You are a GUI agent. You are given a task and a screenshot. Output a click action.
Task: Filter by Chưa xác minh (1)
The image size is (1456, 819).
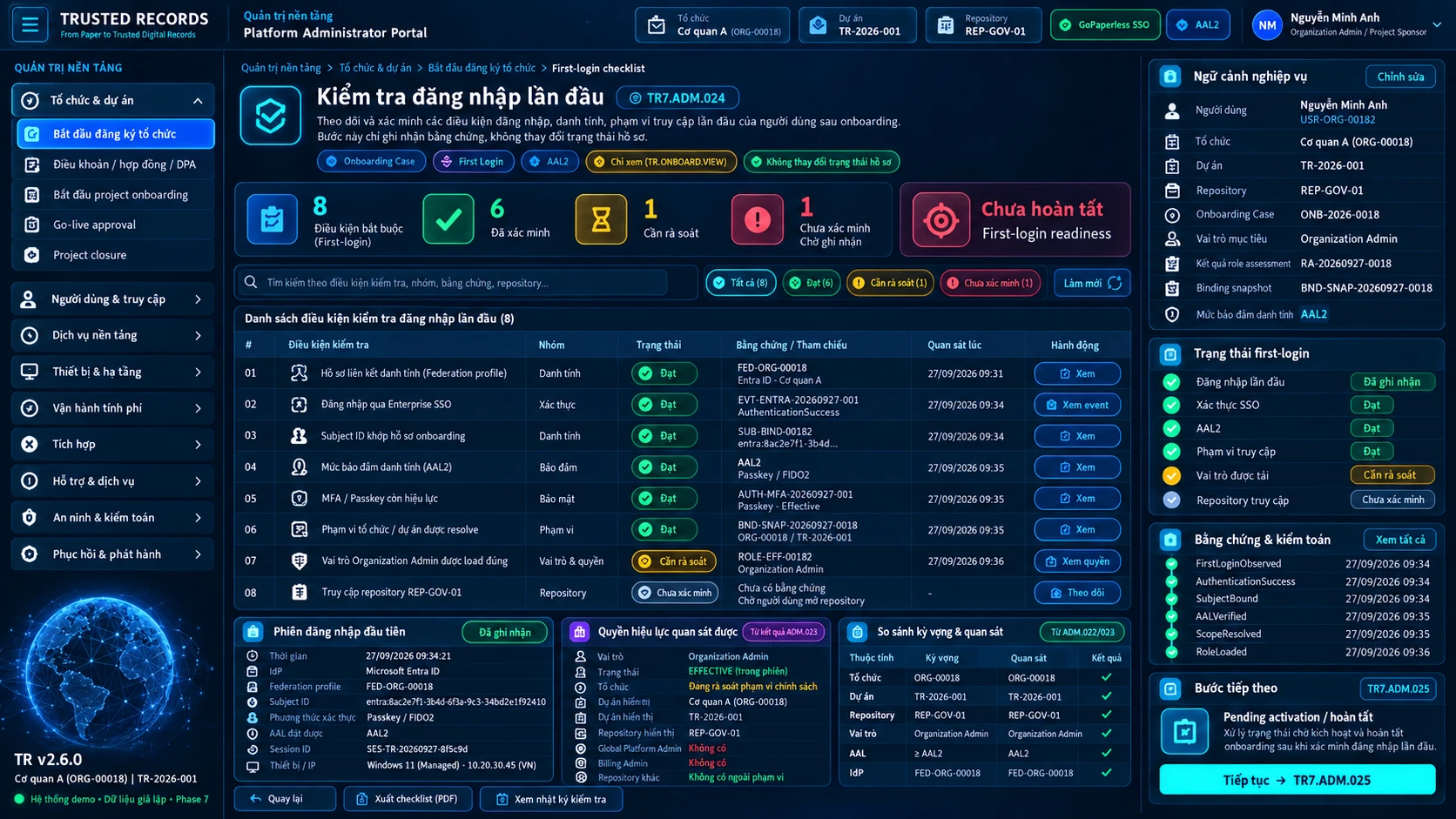coord(990,283)
